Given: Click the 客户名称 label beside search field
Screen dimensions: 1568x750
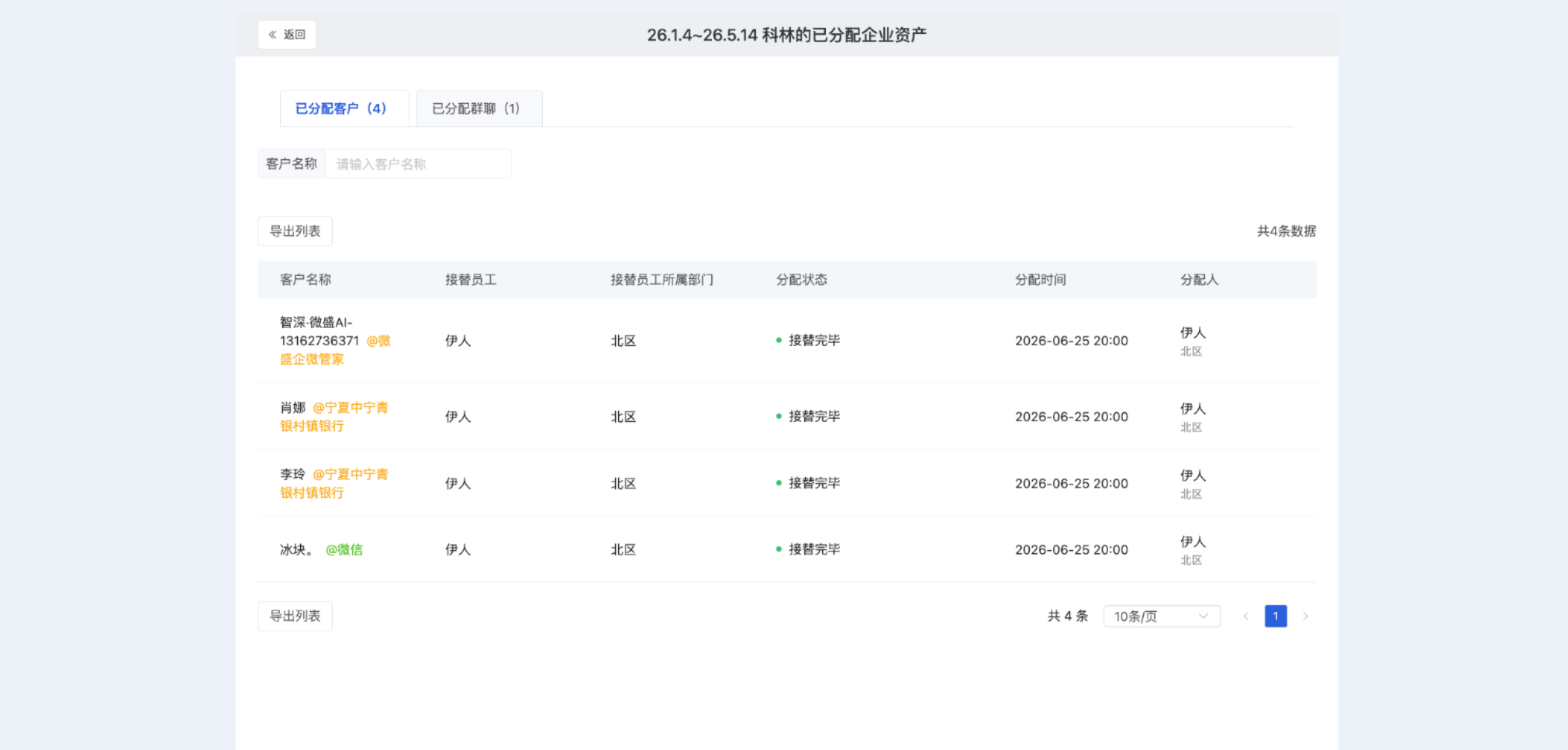Looking at the screenshot, I should (292, 164).
